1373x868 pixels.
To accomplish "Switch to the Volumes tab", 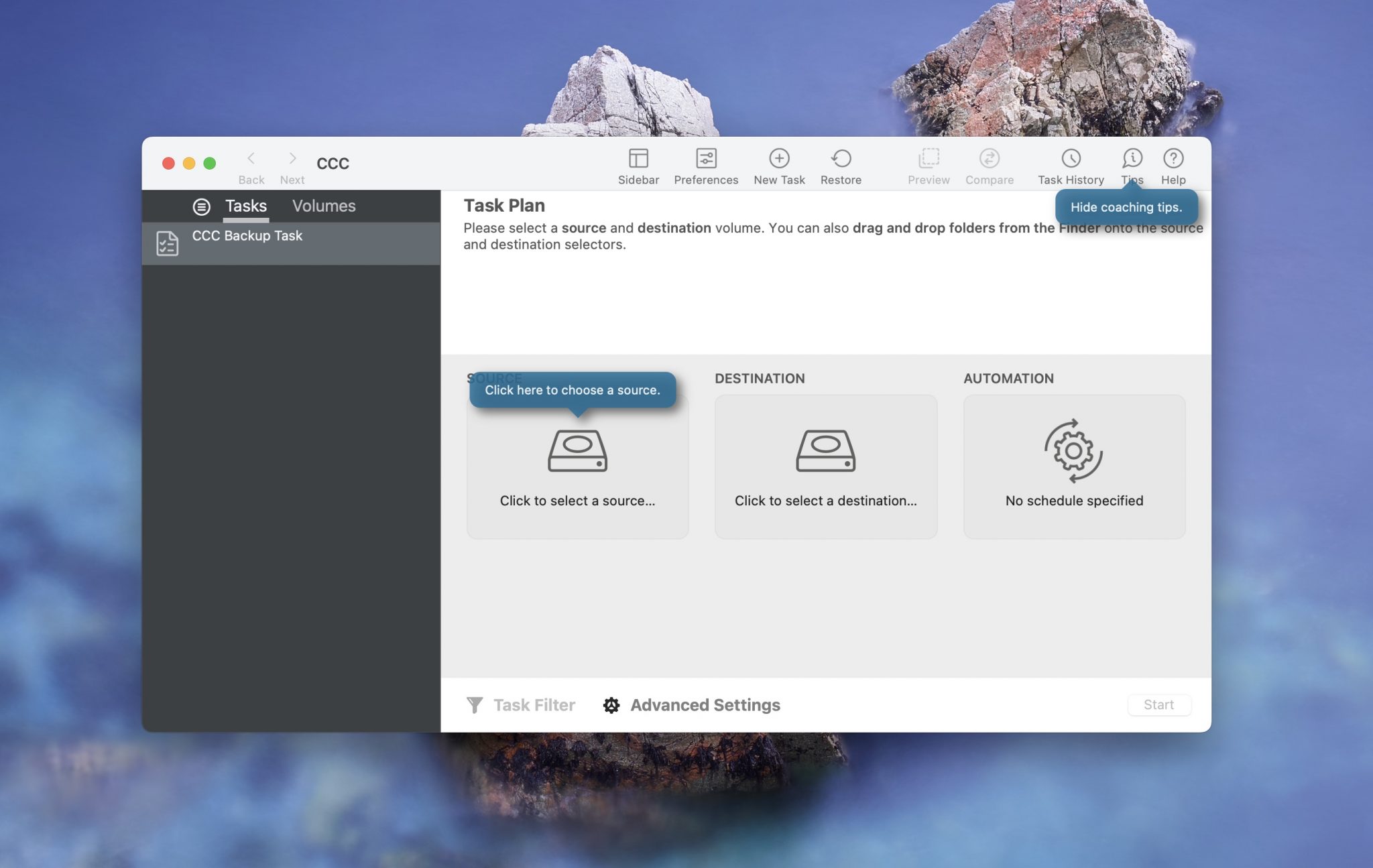I will pos(324,206).
